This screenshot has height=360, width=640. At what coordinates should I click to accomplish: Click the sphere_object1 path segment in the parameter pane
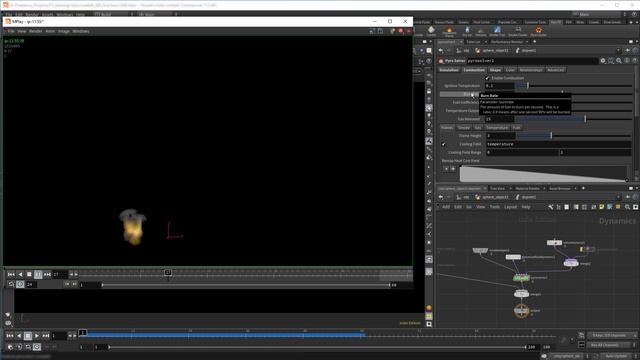pyautogui.click(x=492, y=51)
